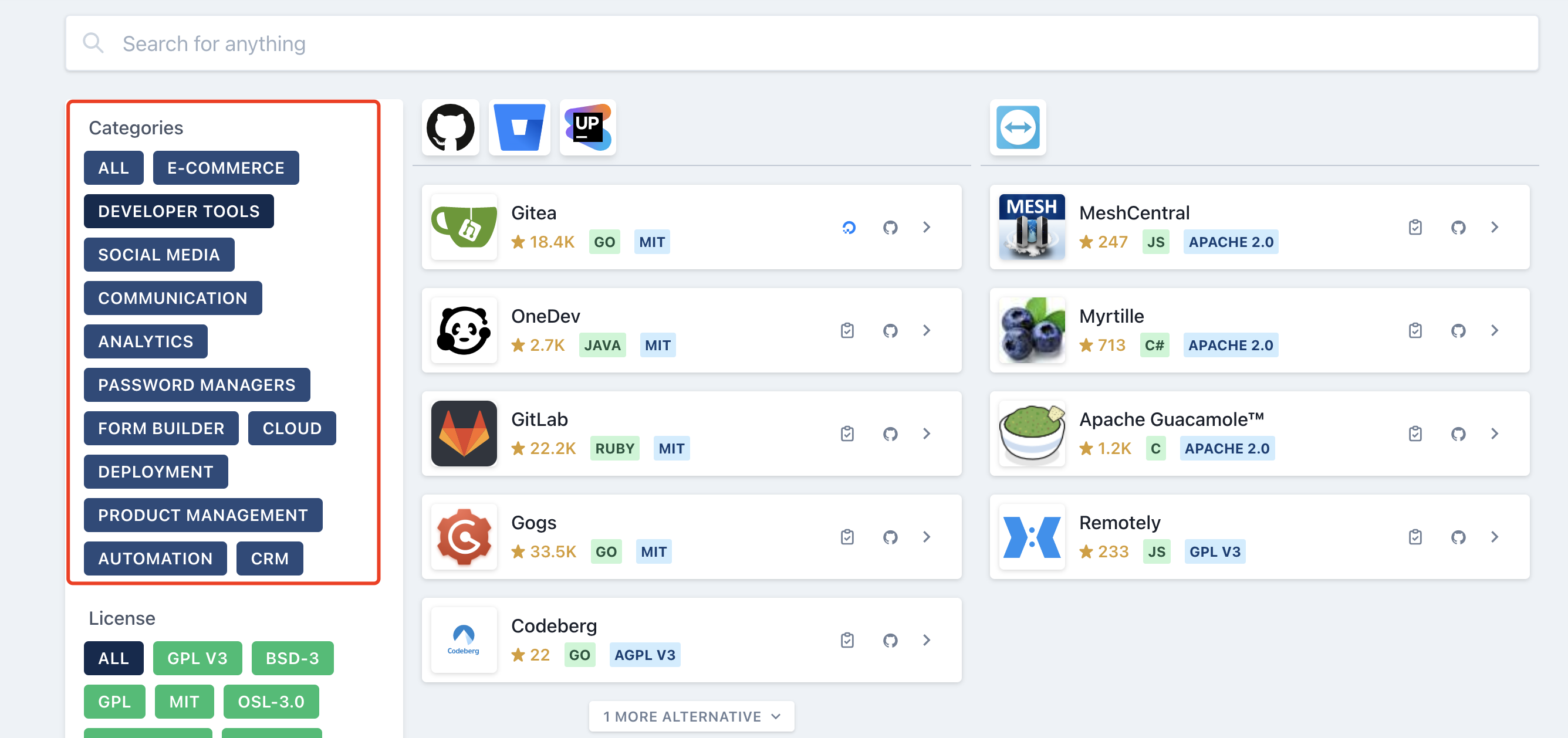Viewport: 1568px width, 738px height.
Task: Filter by CRM category
Action: 270,558
